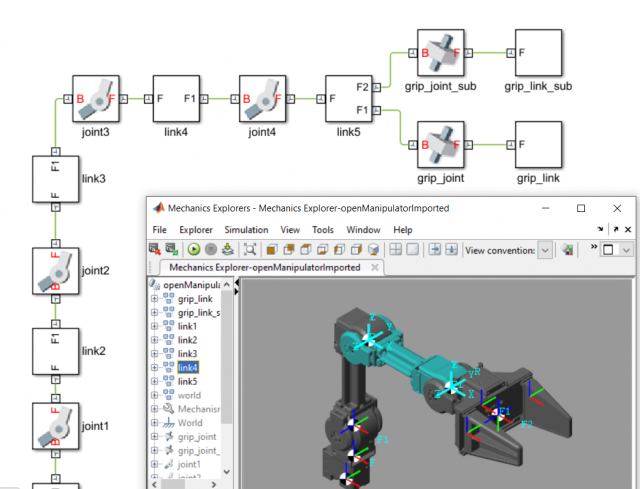Select the Mechanism Configuration wrench item

click(199, 409)
